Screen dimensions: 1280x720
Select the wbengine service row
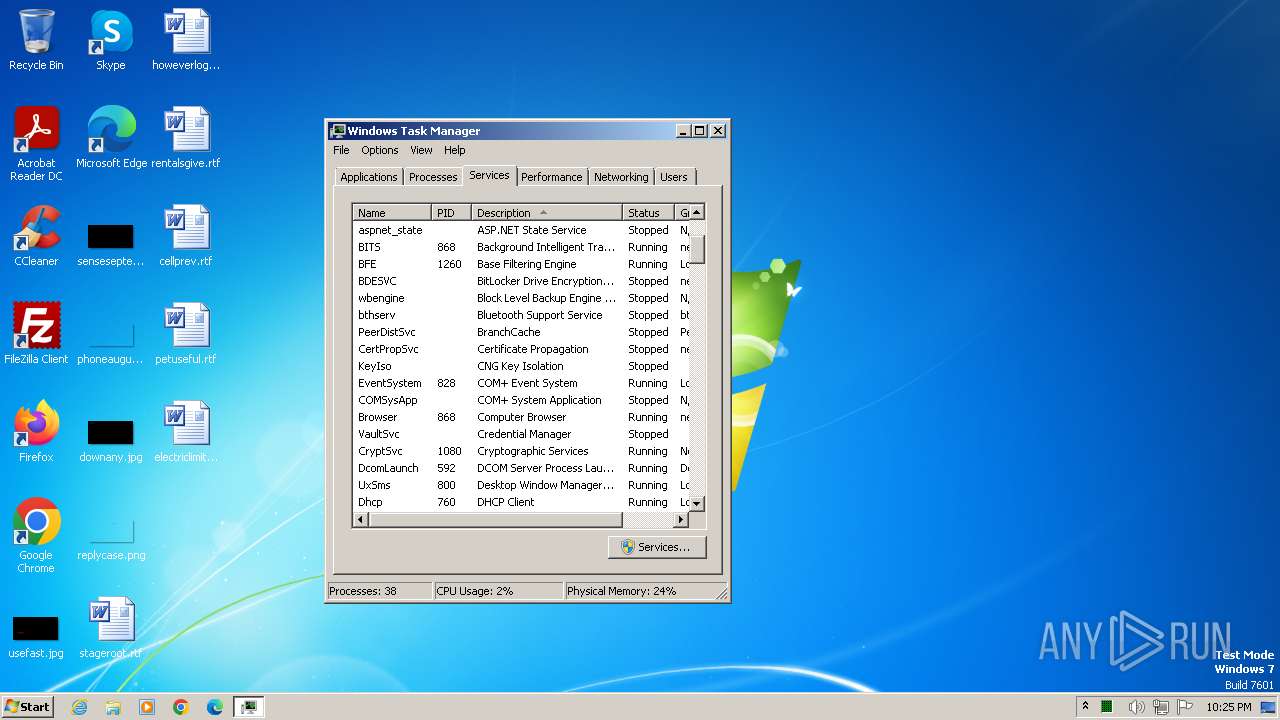tap(521, 298)
